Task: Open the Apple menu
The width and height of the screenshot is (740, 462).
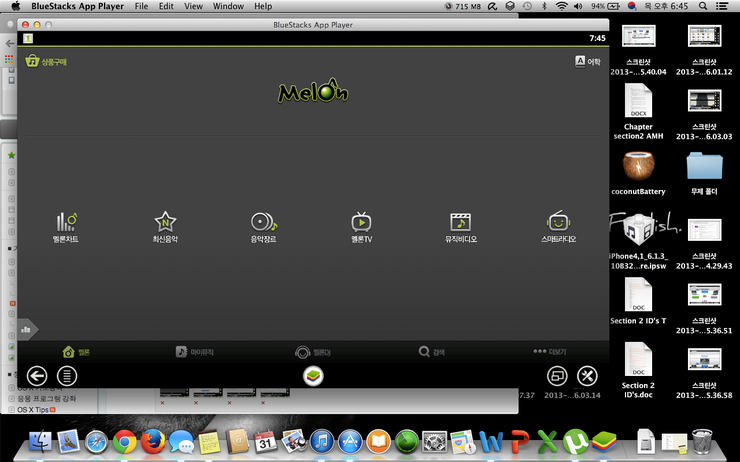Action: tap(16, 6)
